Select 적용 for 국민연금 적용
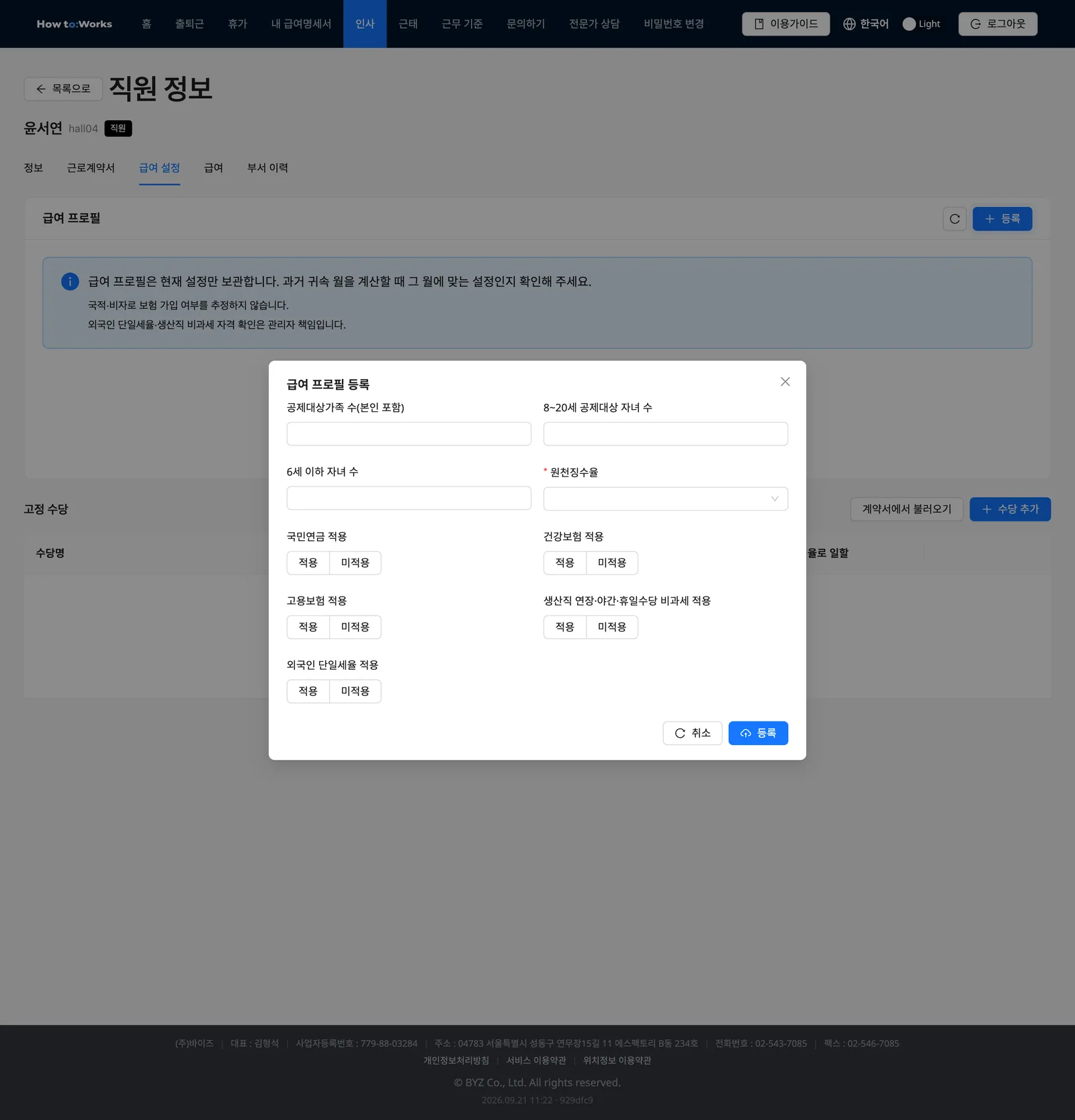This screenshot has height=1120, width=1075. [x=308, y=563]
